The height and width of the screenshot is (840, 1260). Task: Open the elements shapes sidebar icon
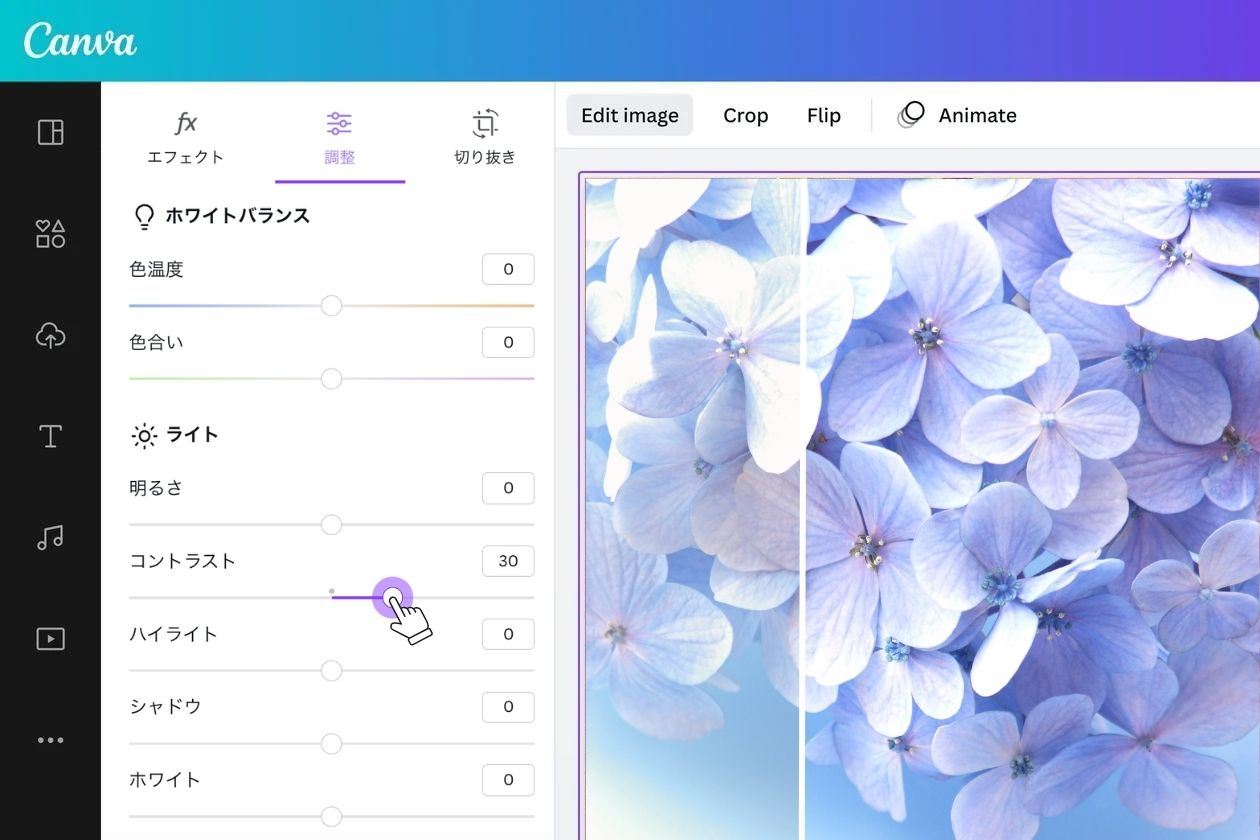point(50,234)
